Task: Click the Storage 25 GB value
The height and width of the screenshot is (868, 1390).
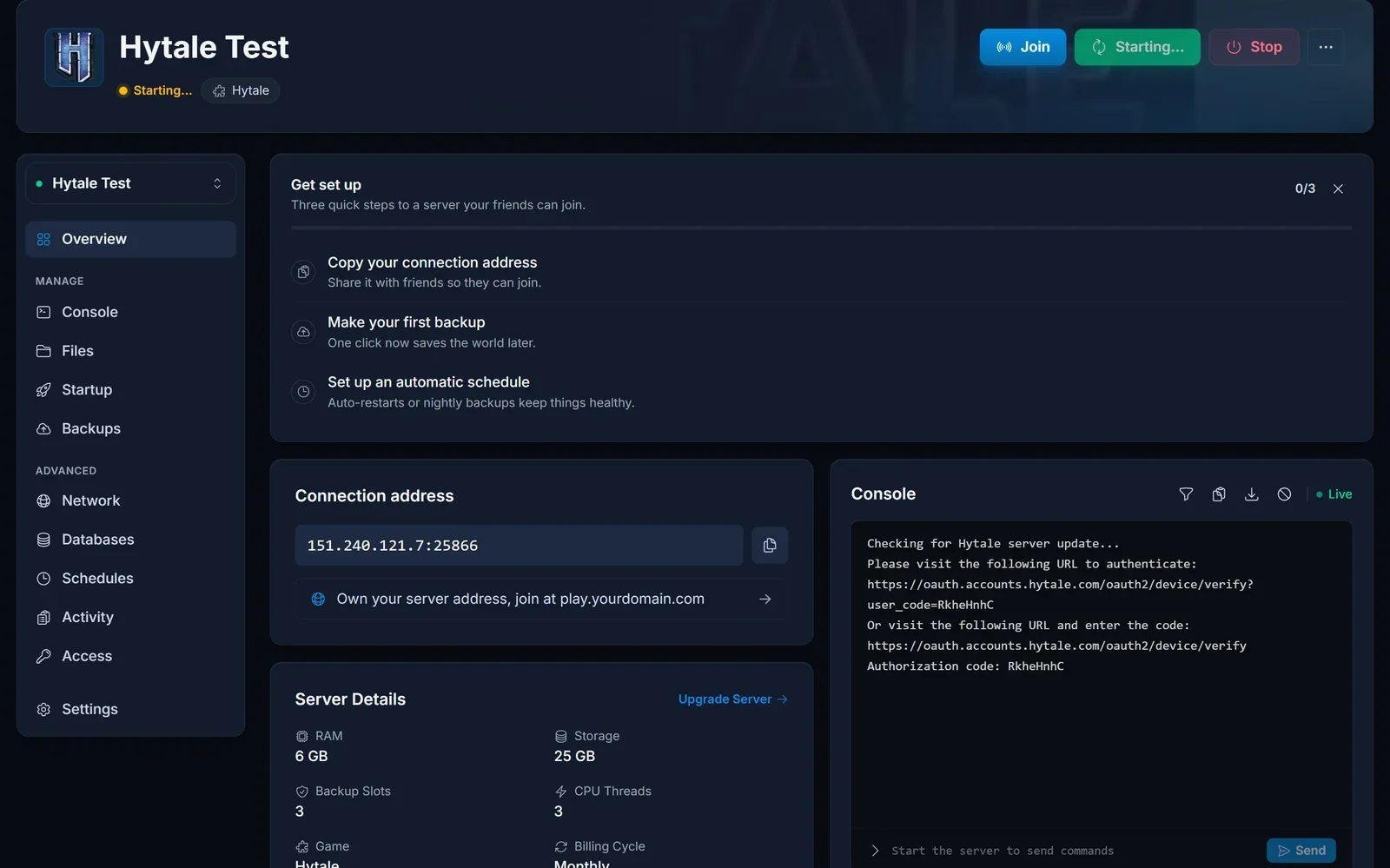Action: click(x=574, y=757)
